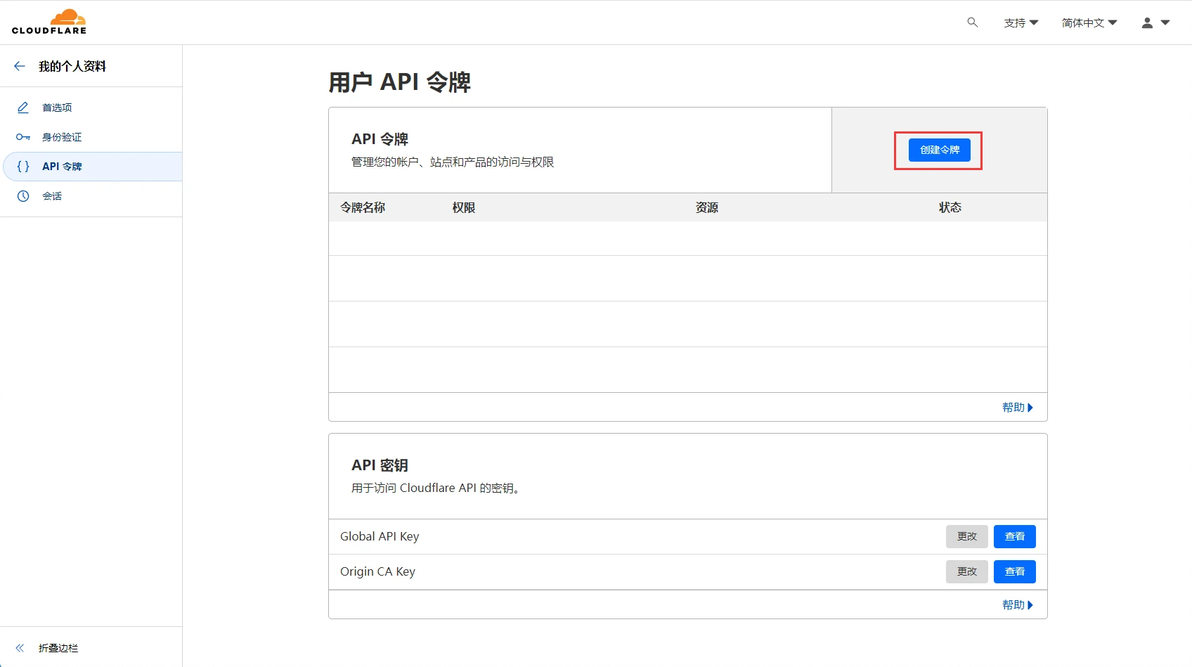Go back using the arrow beside 我的个人资料
Image resolution: width=1192 pixels, height=667 pixels.
(20, 66)
